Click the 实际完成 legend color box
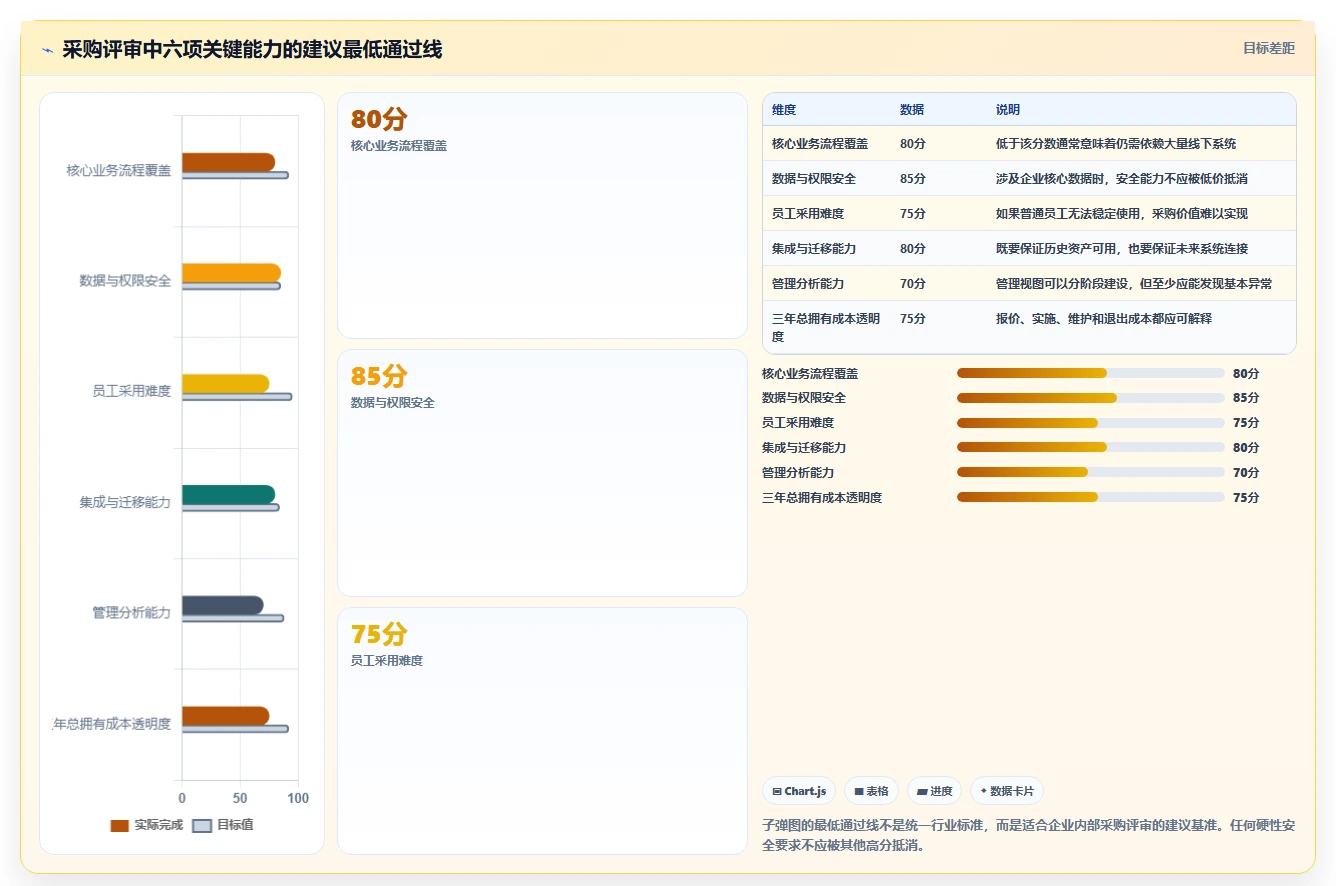Viewport: 1336px width, 886px height. coord(120,826)
